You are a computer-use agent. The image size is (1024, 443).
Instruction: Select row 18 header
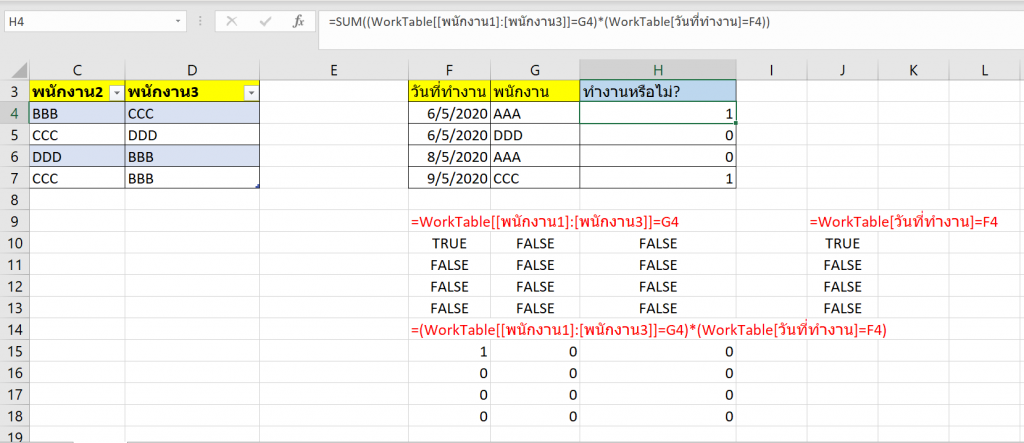tap(14, 416)
